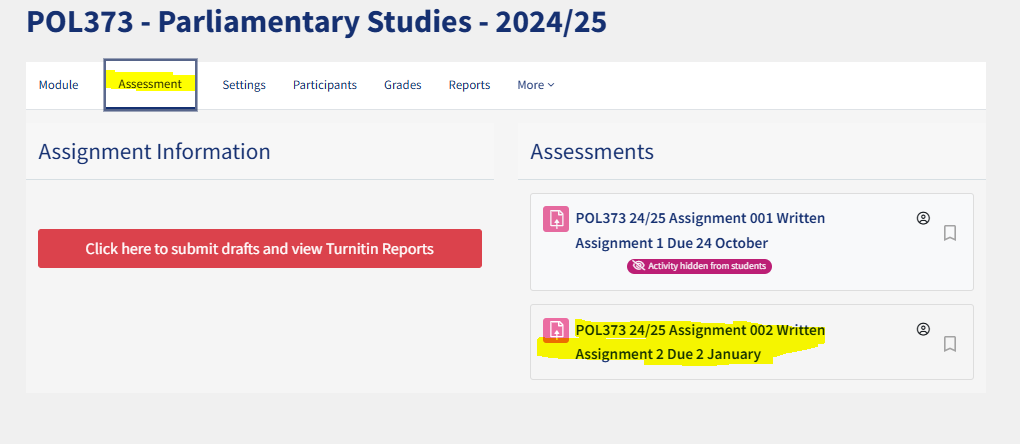Image resolution: width=1020 pixels, height=444 pixels.
Task: View the Reports tab
Action: point(470,85)
